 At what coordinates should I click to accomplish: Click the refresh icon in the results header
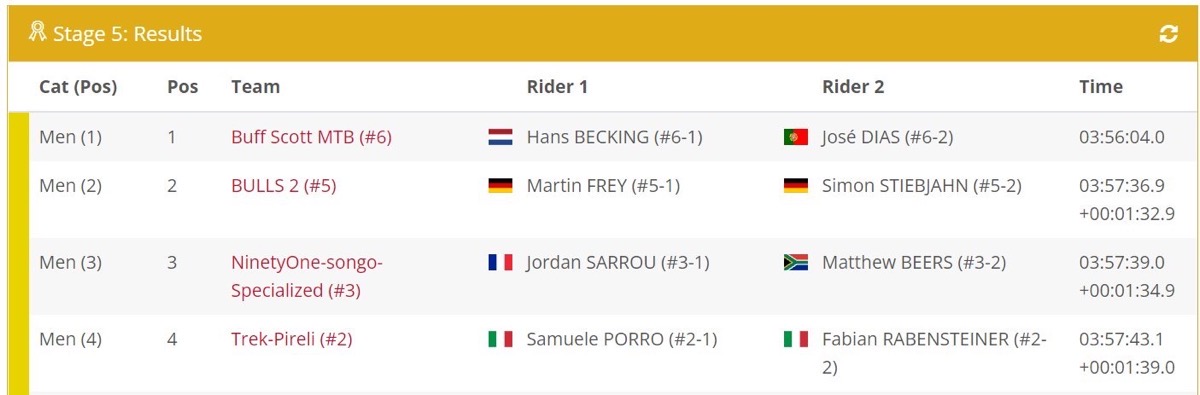[x=1168, y=34]
